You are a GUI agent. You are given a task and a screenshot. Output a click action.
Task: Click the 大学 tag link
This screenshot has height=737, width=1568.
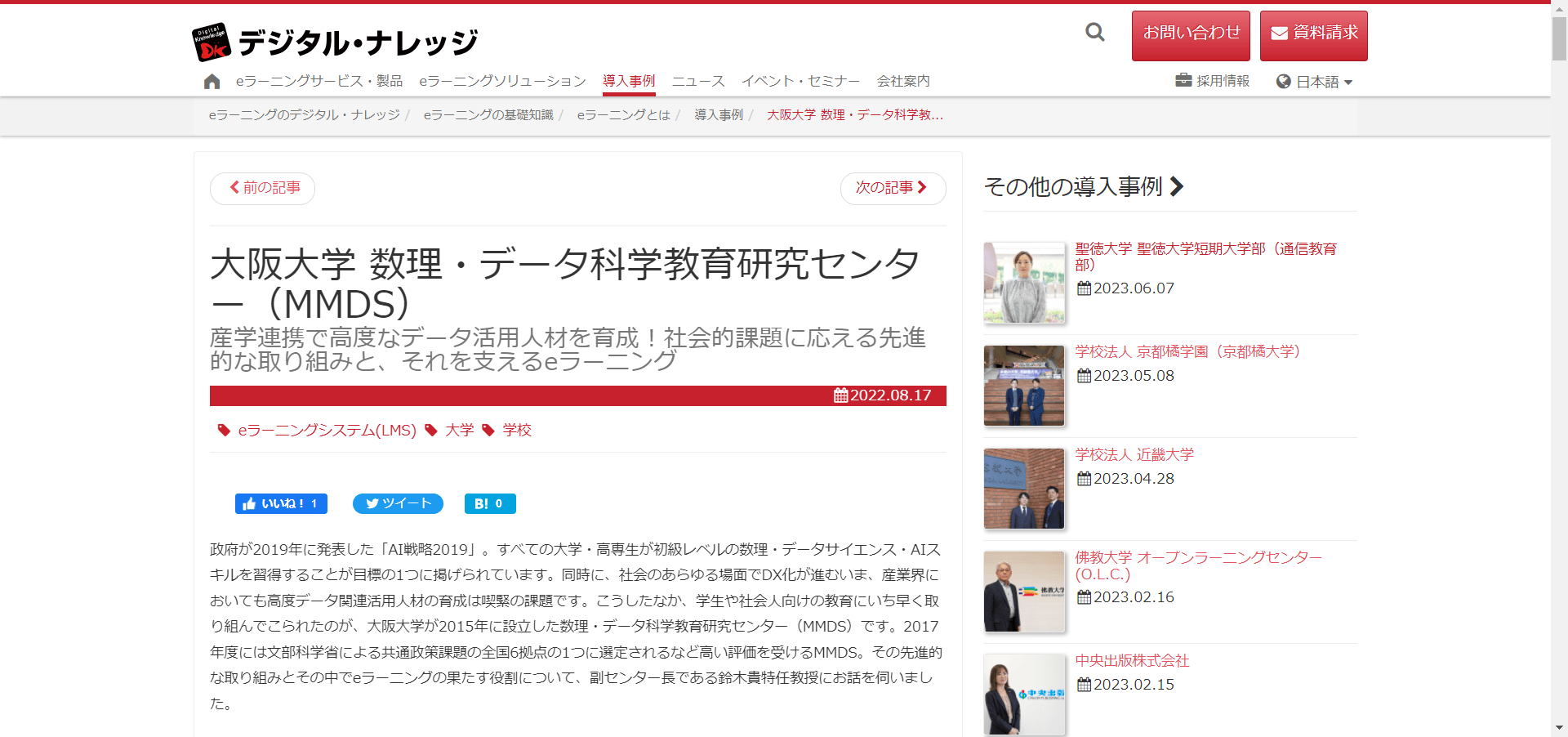pos(459,430)
